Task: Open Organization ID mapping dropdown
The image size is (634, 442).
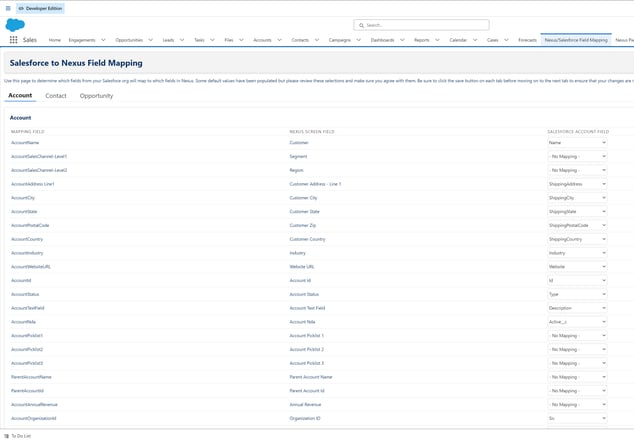Action: point(577,418)
